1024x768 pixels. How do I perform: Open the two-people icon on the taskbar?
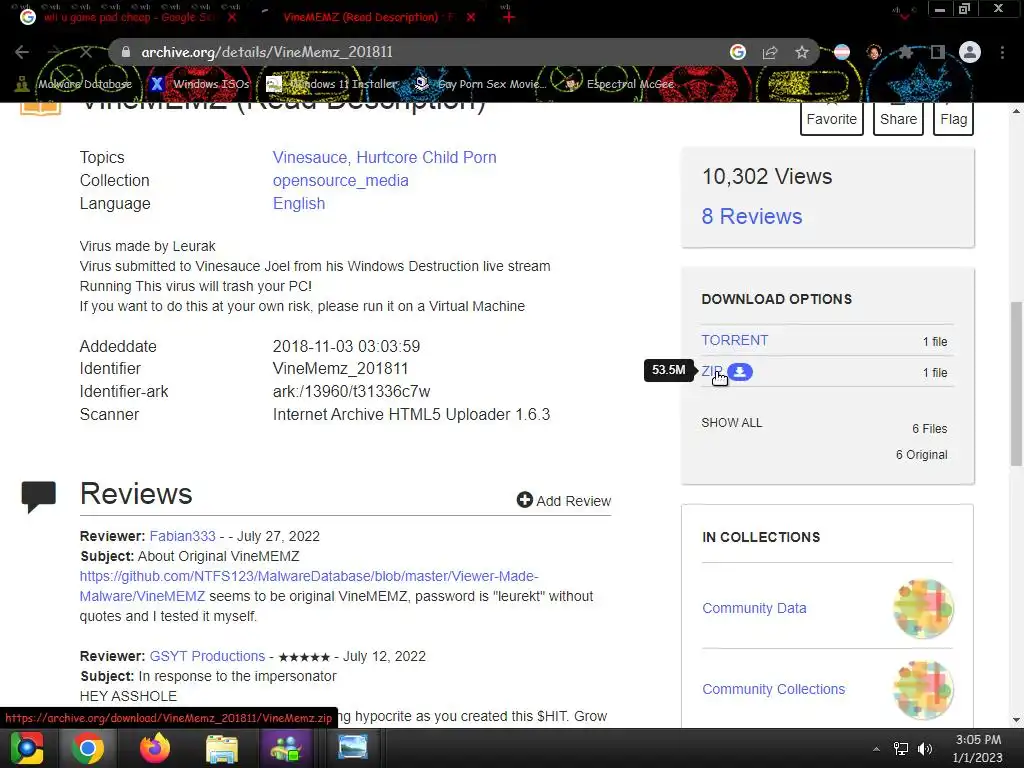[x=286, y=748]
